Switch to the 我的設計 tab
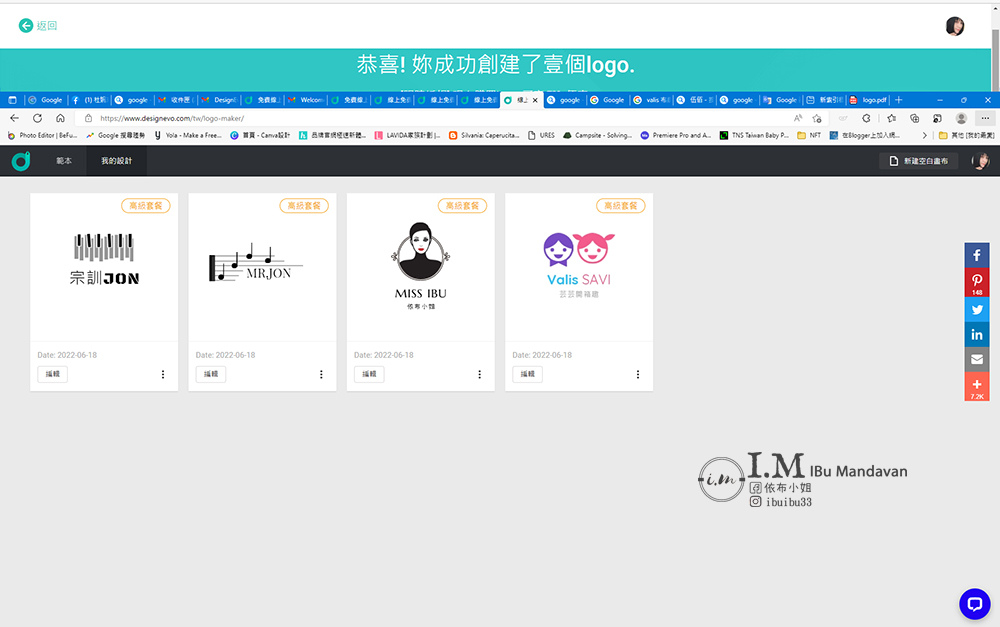Screen dimensions: 1000x627 click(115, 159)
